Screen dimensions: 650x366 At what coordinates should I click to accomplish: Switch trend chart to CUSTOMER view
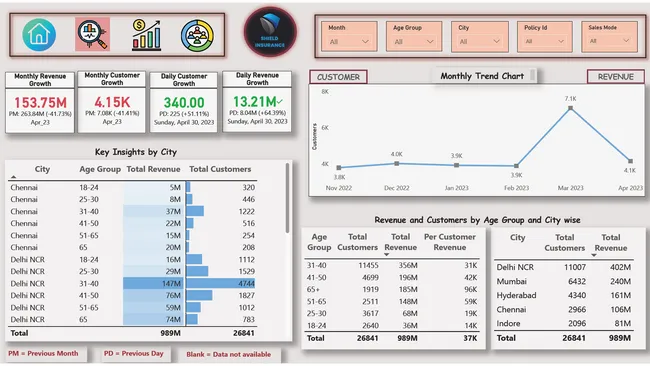338,77
